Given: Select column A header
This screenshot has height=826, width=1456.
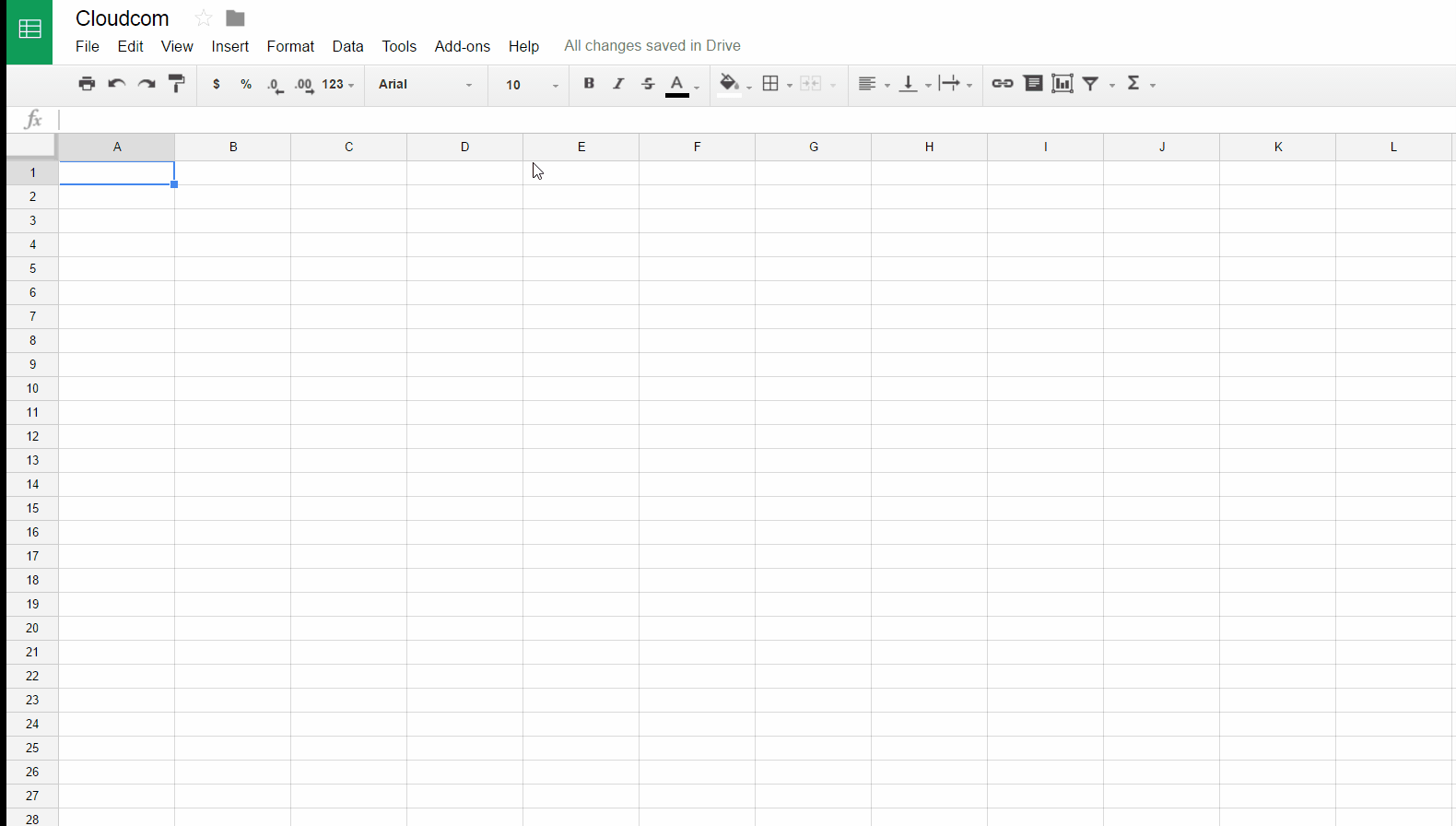Looking at the screenshot, I should [117, 147].
